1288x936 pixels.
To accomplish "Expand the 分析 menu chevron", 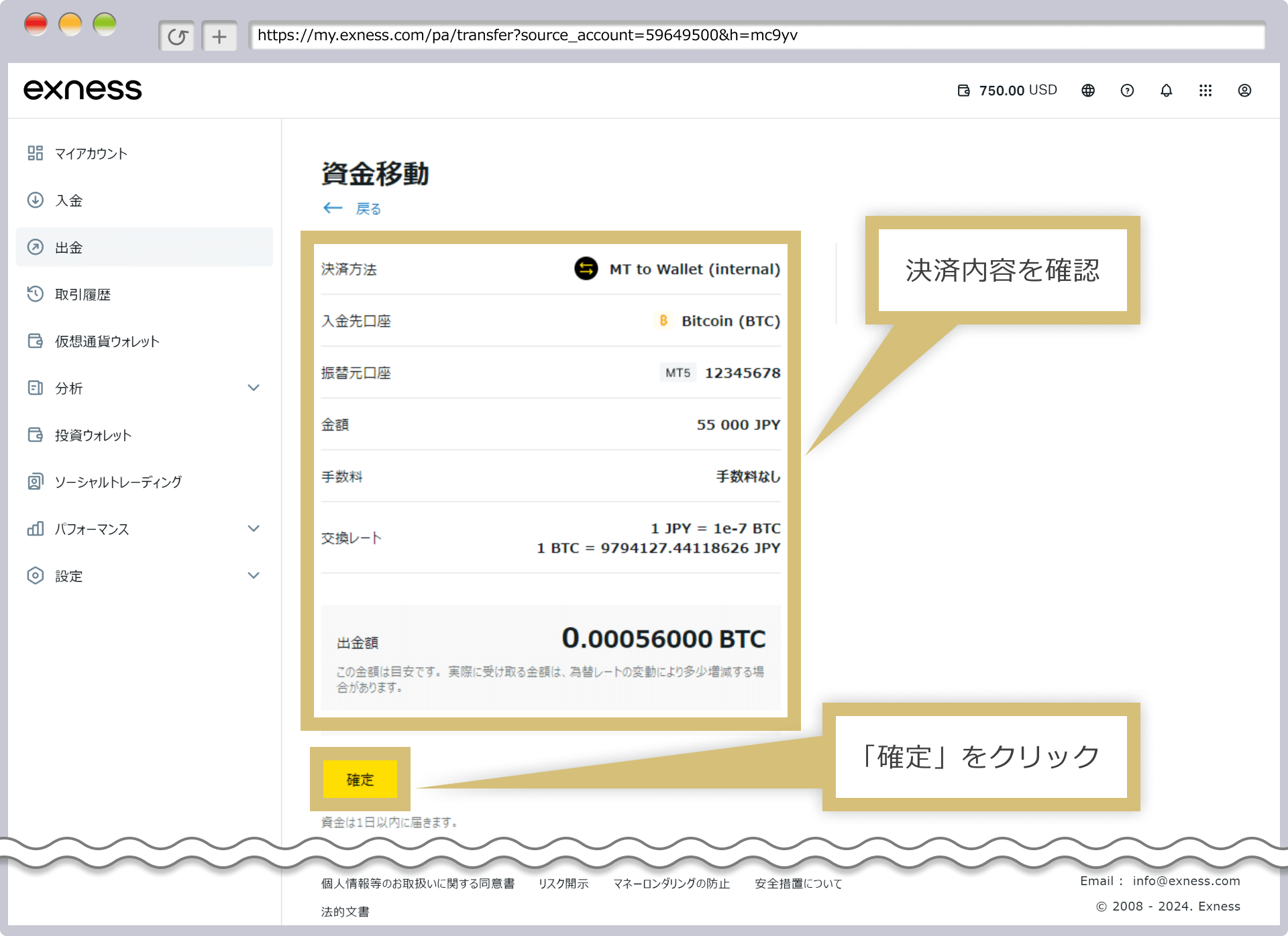I will tap(254, 388).
